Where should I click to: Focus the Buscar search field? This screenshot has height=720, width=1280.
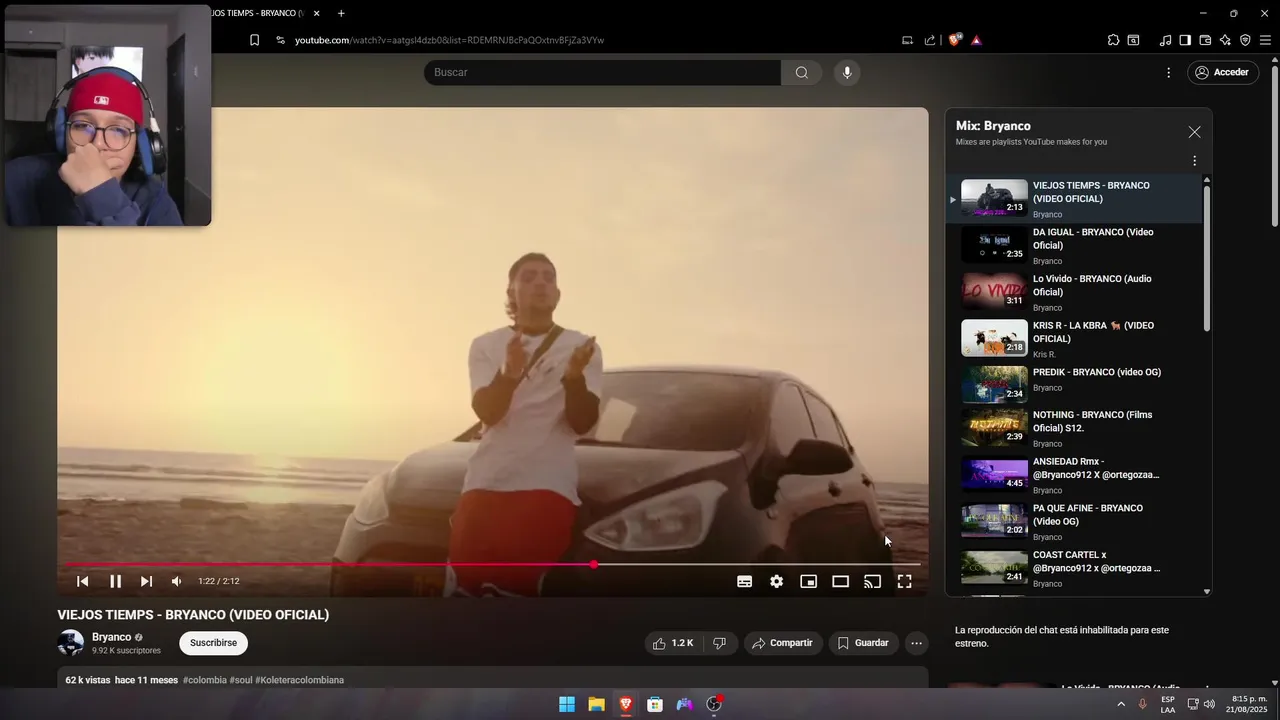pyautogui.click(x=602, y=72)
